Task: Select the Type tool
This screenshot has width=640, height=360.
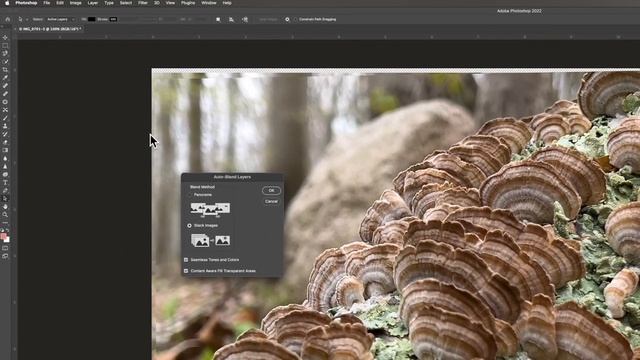Action: point(5,182)
